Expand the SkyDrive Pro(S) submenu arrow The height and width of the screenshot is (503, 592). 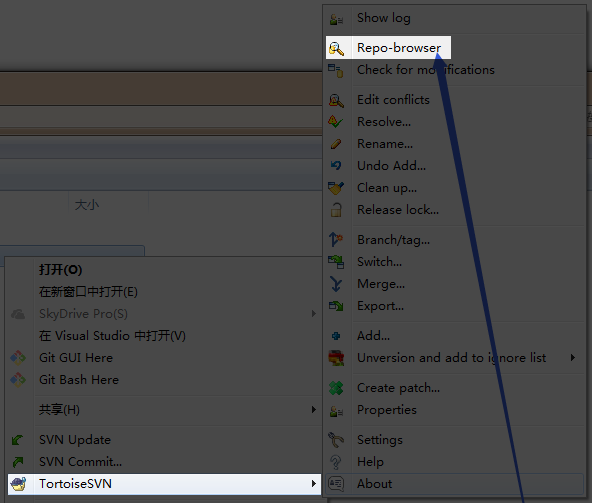pyautogui.click(x=313, y=314)
